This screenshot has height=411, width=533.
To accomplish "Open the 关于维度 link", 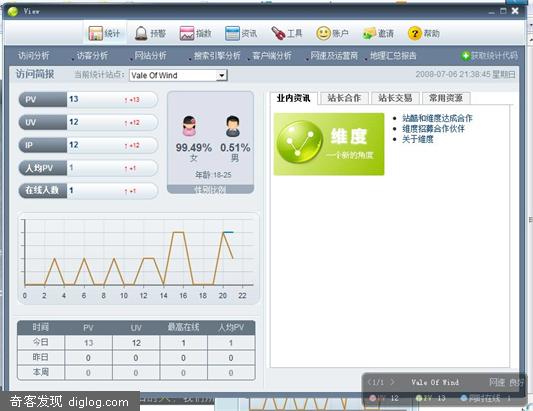I will click(418, 139).
